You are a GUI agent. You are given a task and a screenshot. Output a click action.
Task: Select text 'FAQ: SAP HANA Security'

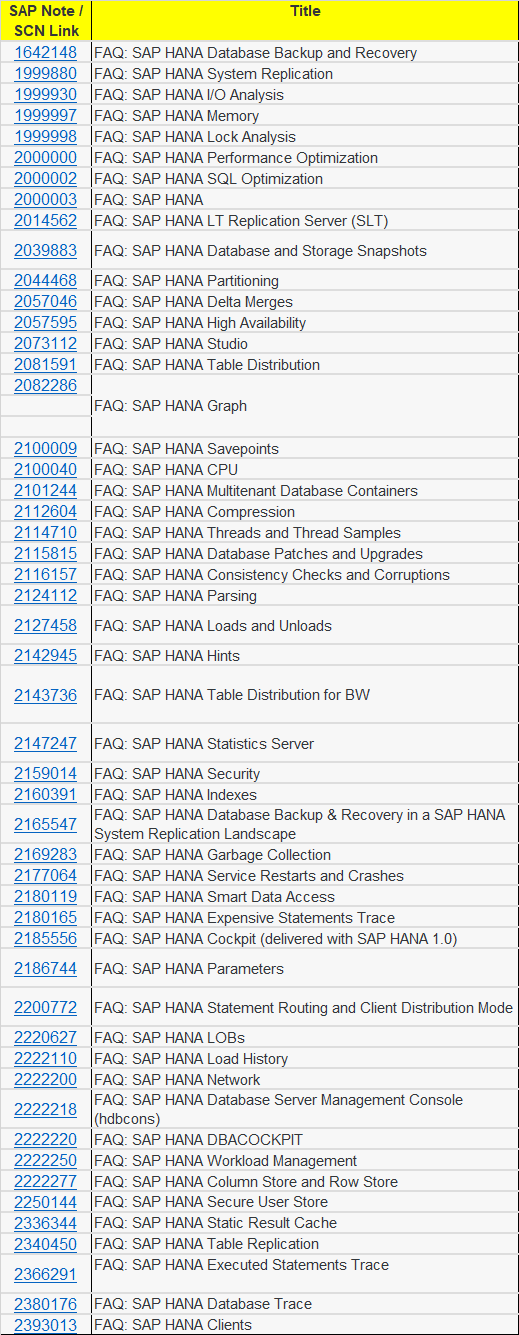(x=177, y=774)
